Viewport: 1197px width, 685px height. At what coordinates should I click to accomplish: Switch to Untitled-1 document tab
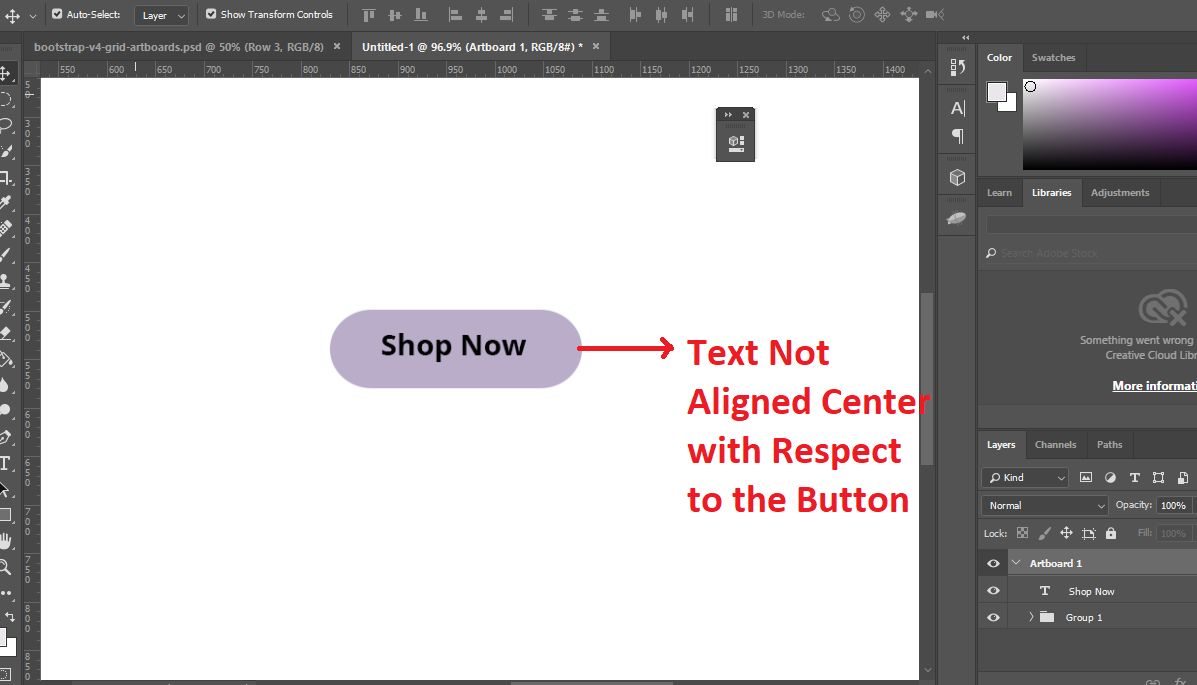tap(473, 47)
